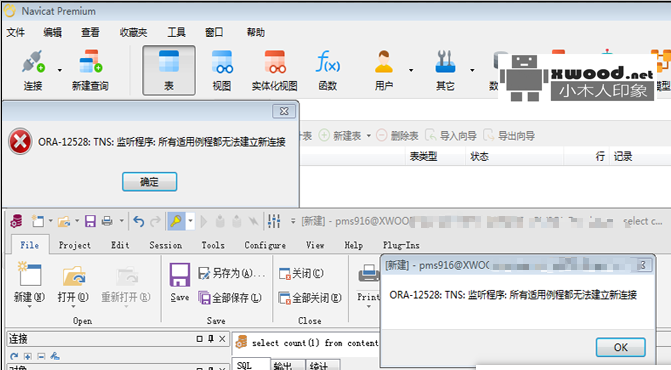The width and height of the screenshot is (671, 370).
Task: Click quick-access New window icon
Action: pos(38,221)
